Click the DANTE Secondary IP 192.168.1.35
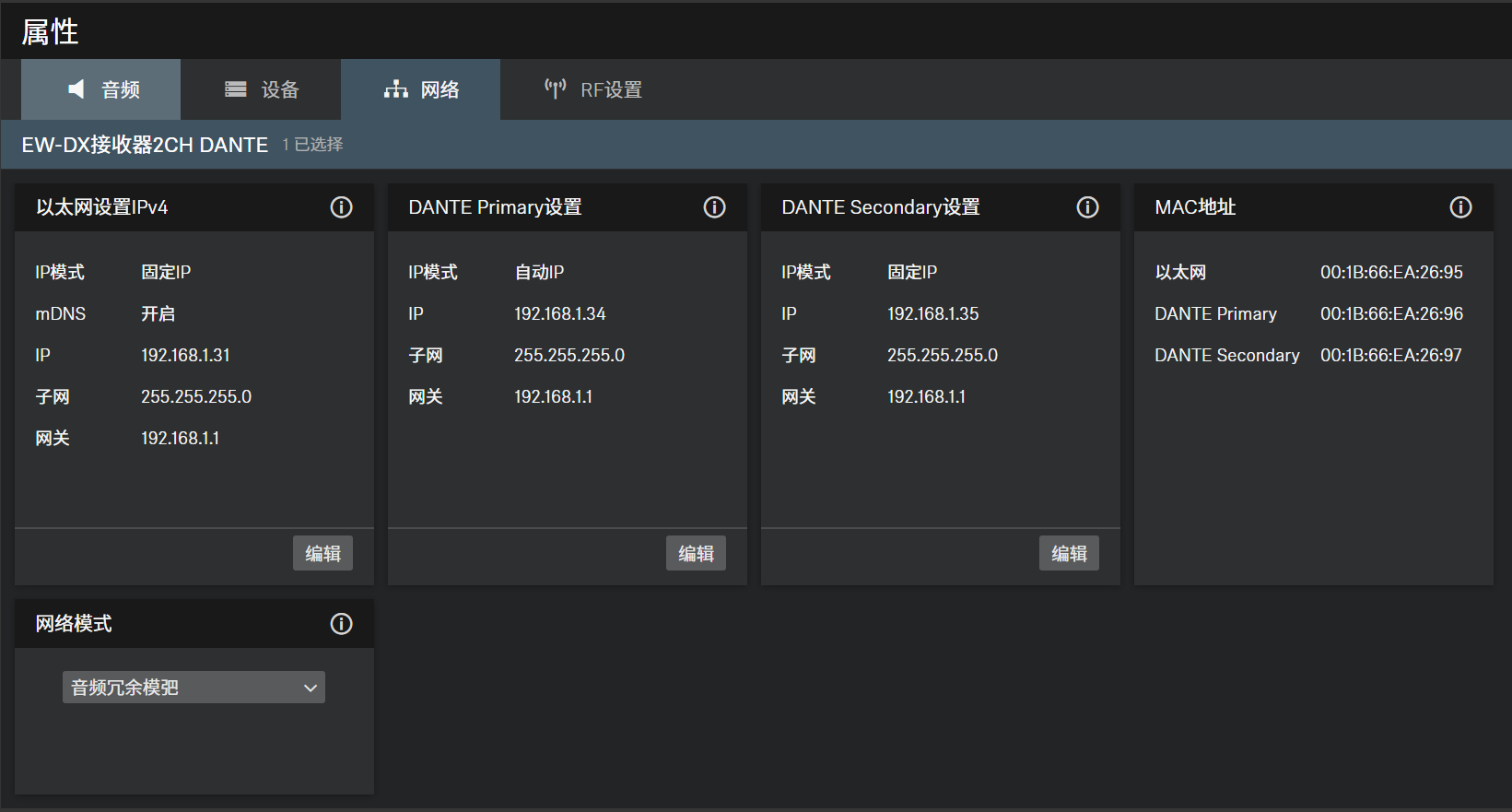The image size is (1512, 812). coord(932,313)
